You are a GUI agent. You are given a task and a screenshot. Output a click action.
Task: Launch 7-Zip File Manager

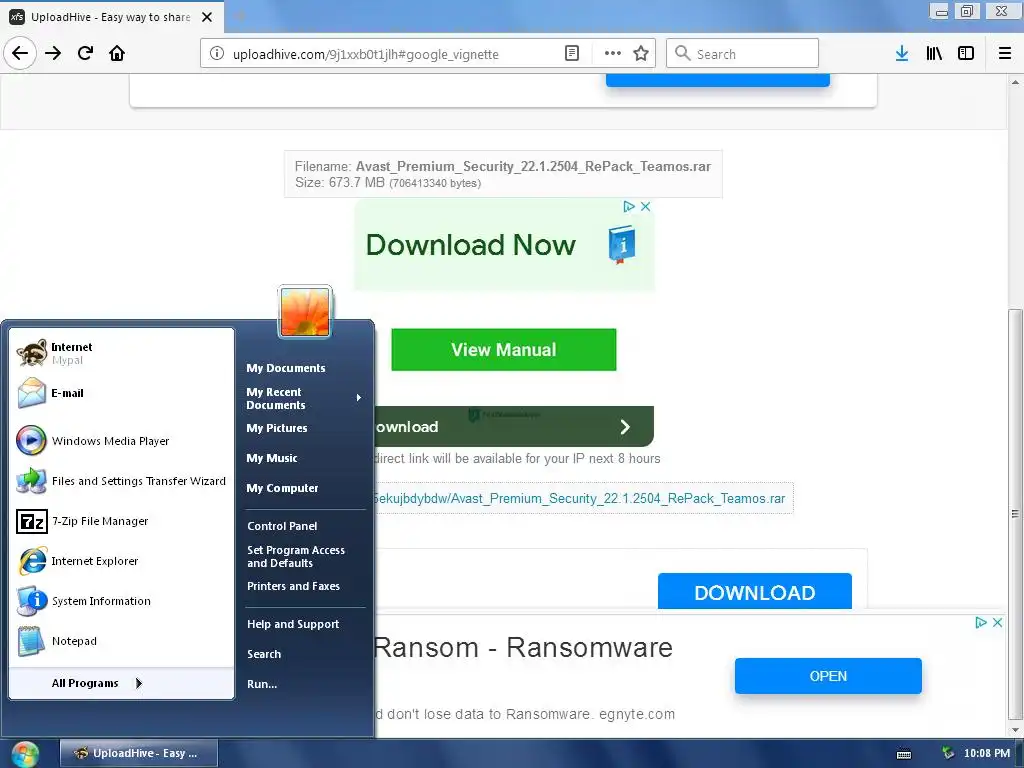(x=121, y=521)
